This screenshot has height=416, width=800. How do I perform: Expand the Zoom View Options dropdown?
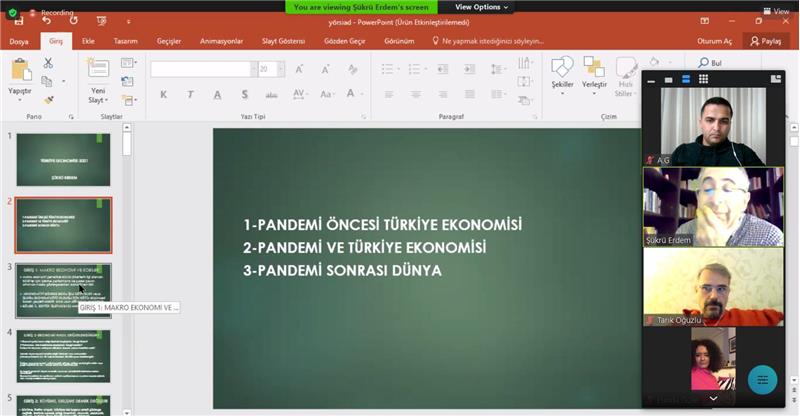[482, 7]
